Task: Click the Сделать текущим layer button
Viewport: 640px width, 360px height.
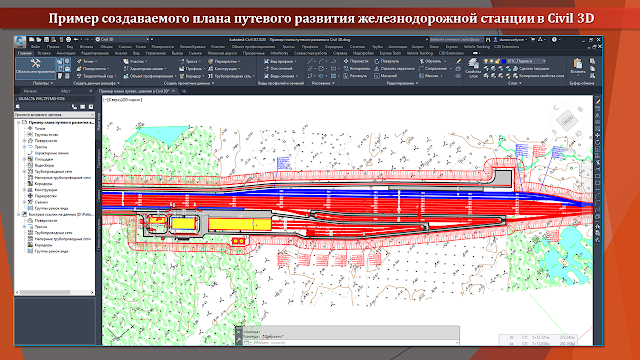Action: point(531,69)
